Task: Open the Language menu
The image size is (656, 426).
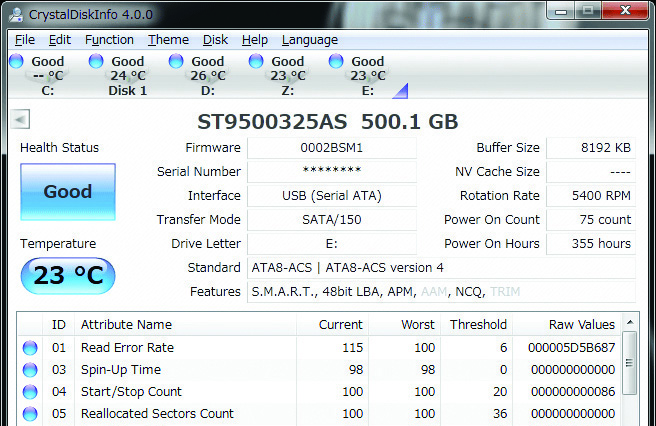Action: coord(310,40)
